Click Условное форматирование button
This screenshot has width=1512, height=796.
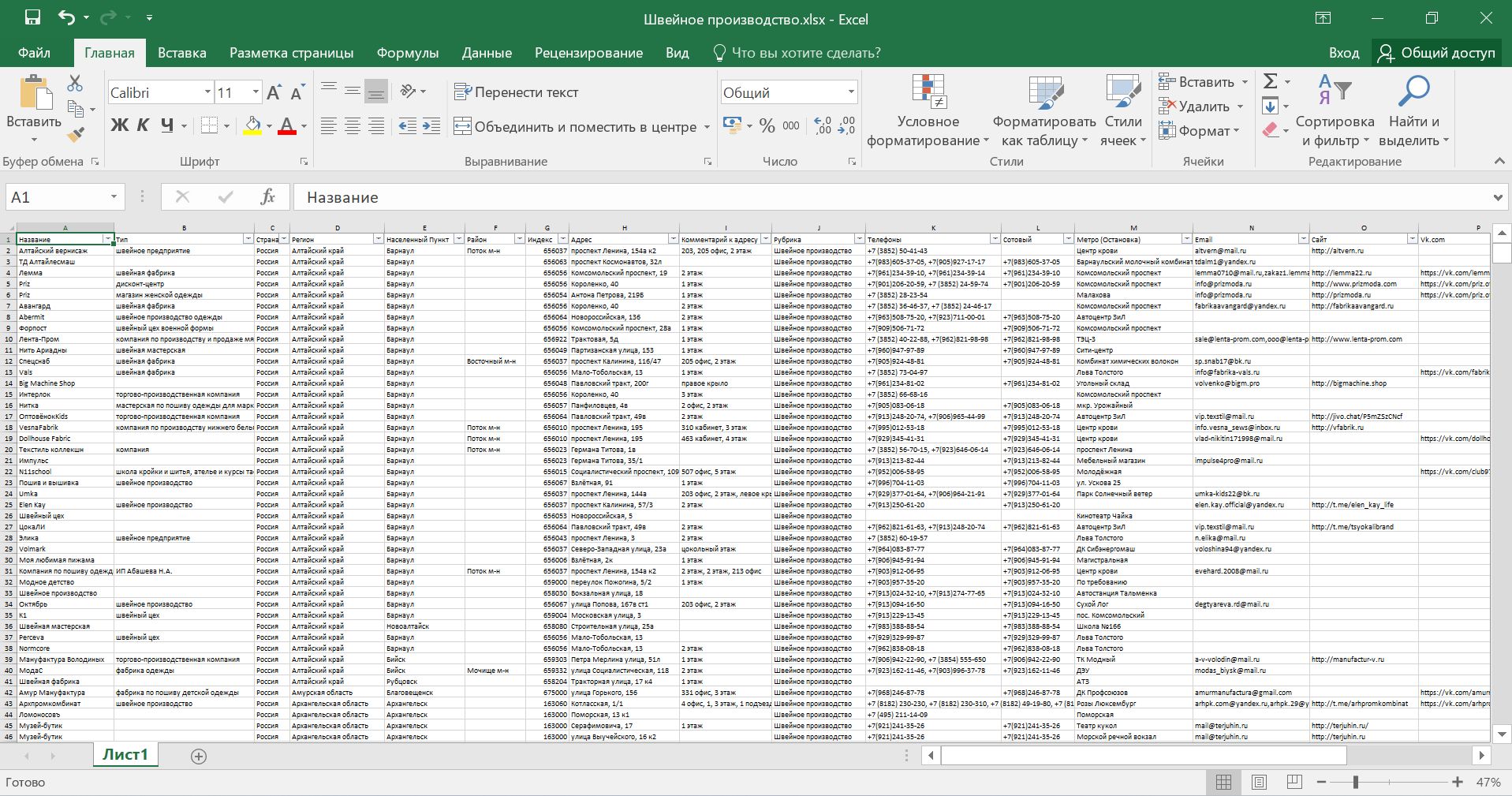(x=928, y=111)
